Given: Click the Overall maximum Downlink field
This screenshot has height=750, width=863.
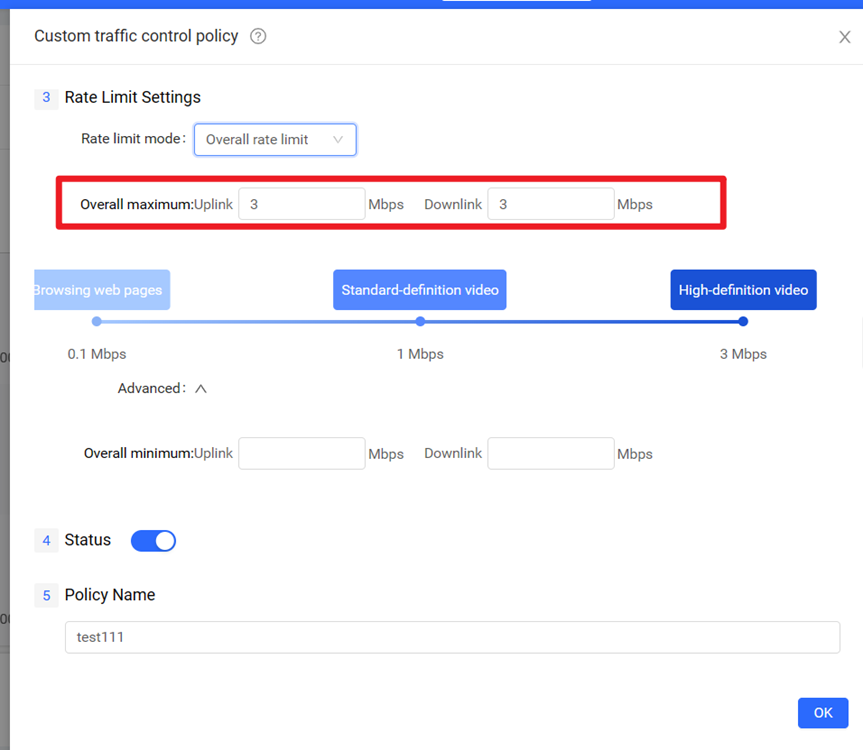Looking at the screenshot, I should click(x=550, y=204).
